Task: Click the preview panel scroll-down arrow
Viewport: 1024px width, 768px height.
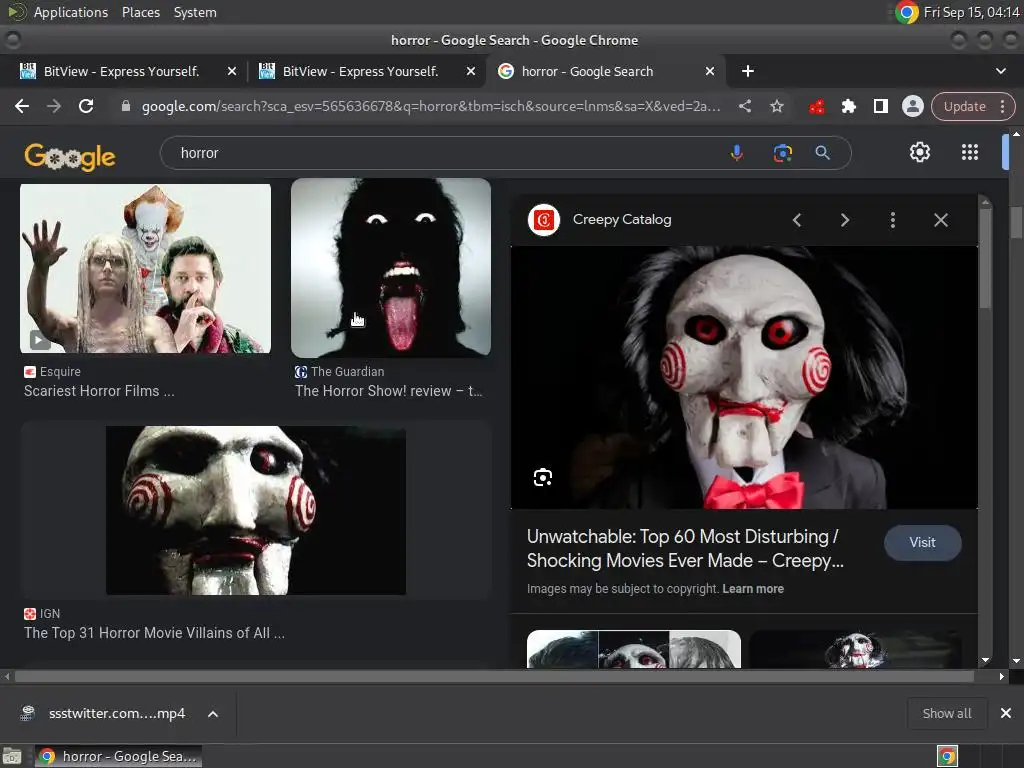Action: (x=985, y=660)
